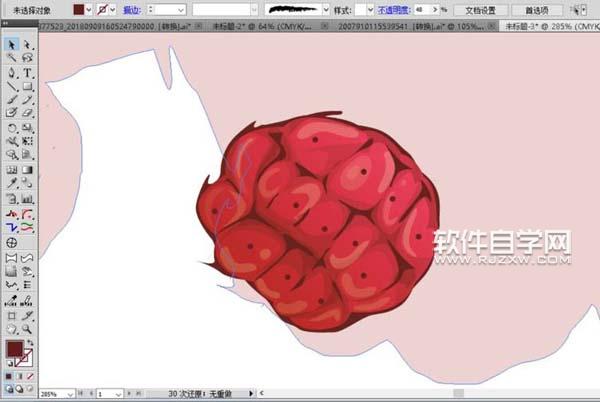Select the Paintbrush tool

(11, 100)
